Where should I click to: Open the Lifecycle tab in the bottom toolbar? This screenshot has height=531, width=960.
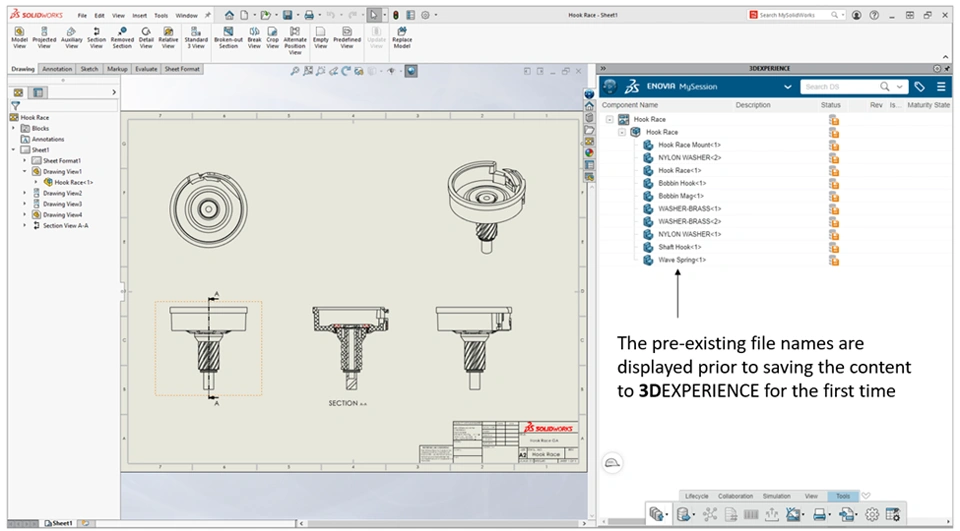696,496
